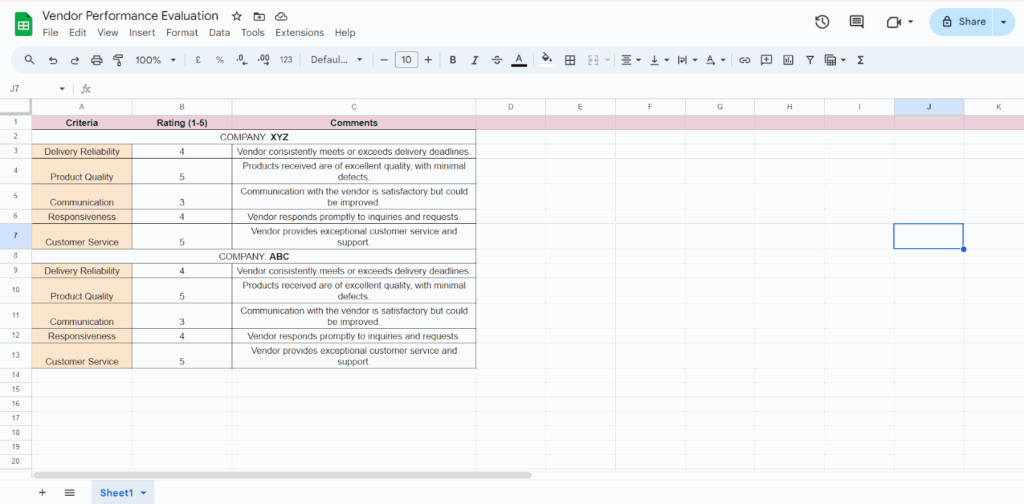Image resolution: width=1024 pixels, height=504 pixels.
Task: Open Google Sheets home logo
Action: (24, 25)
